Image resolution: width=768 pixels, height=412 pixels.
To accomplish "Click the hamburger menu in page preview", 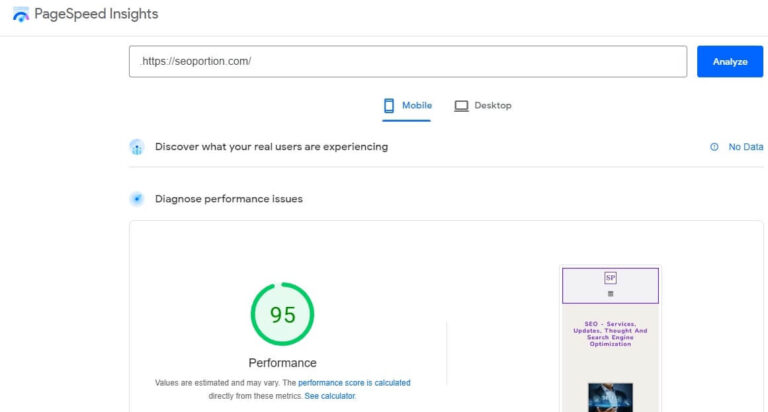I will pyautogui.click(x=610, y=294).
